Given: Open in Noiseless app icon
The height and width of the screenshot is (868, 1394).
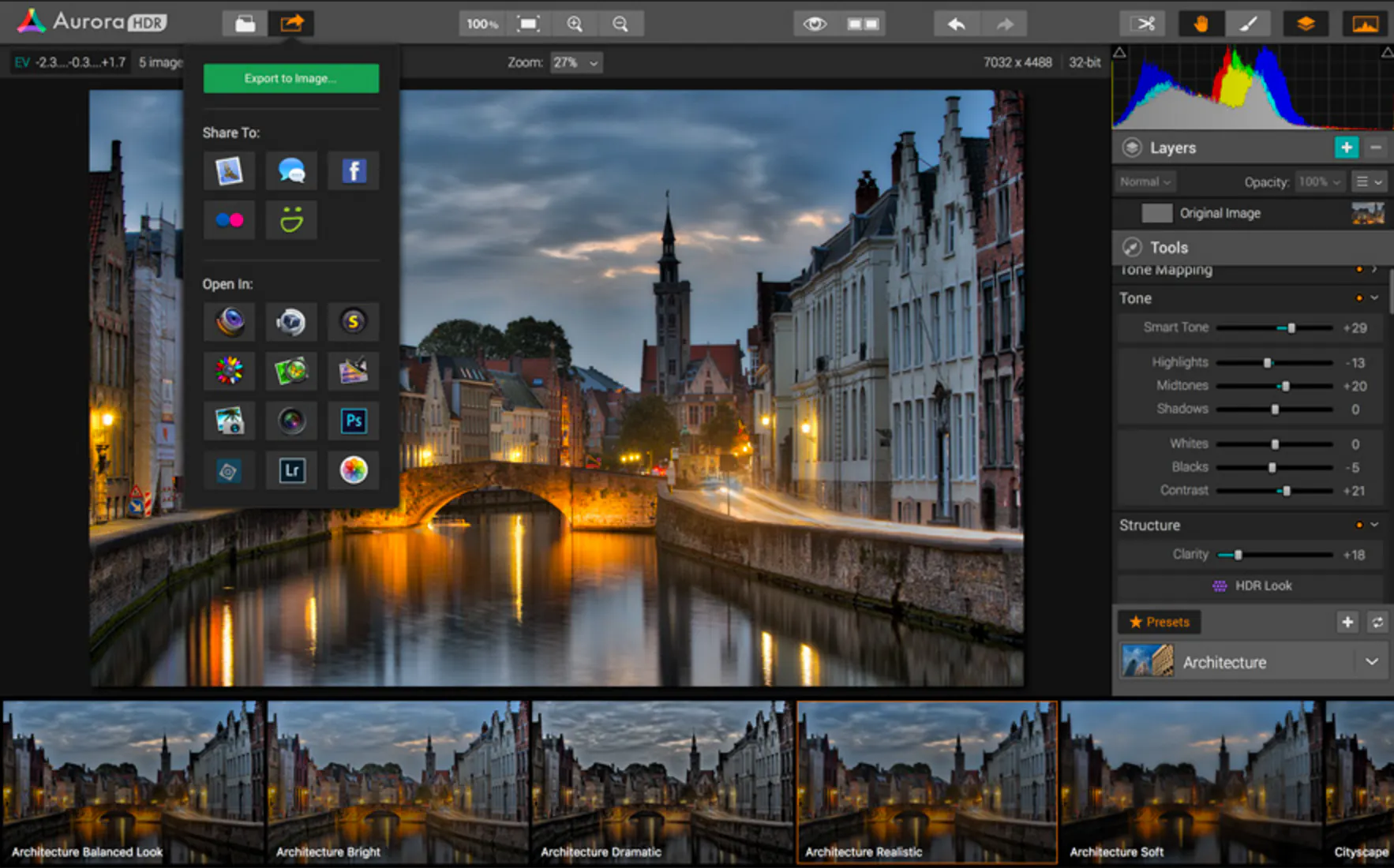Looking at the screenshot, I should (354, 371).
